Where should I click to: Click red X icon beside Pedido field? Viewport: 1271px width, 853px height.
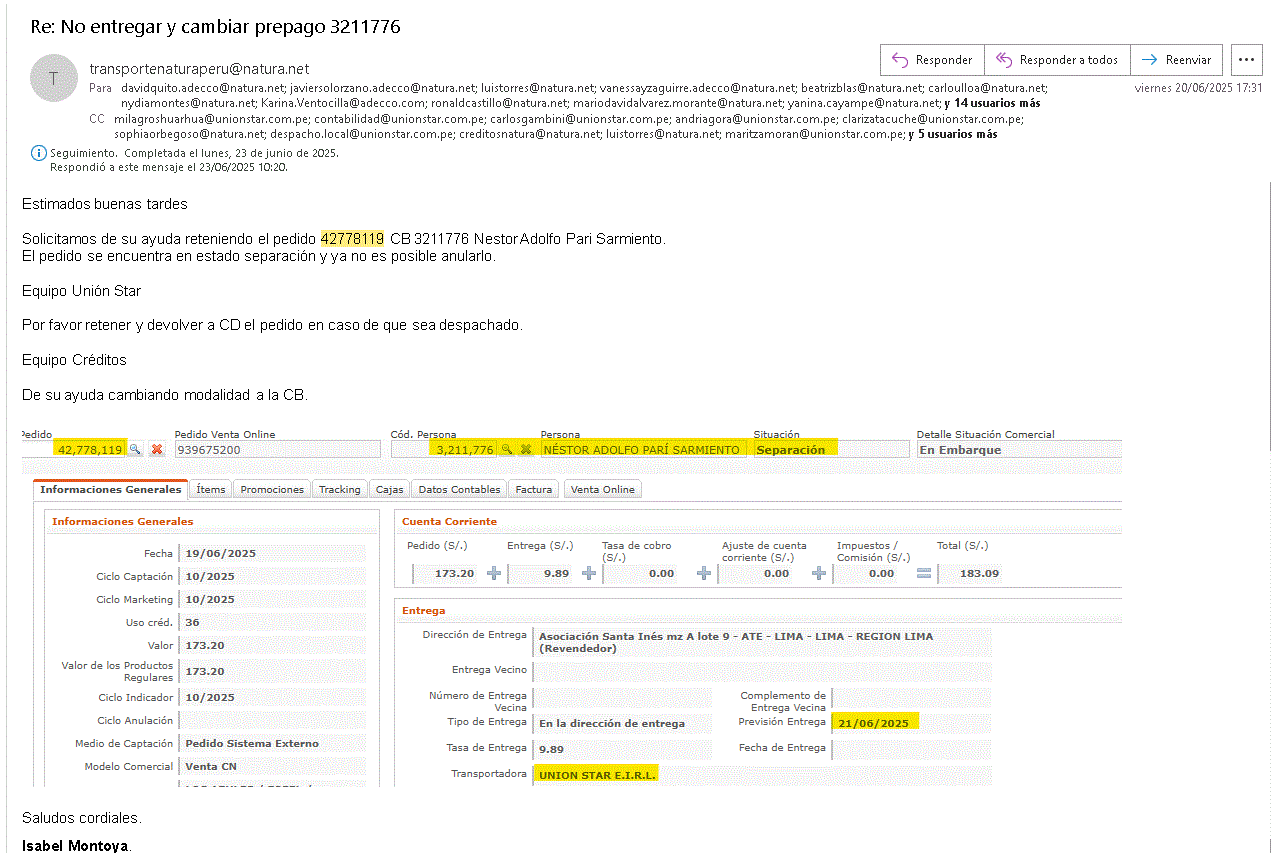coord(157,450)
